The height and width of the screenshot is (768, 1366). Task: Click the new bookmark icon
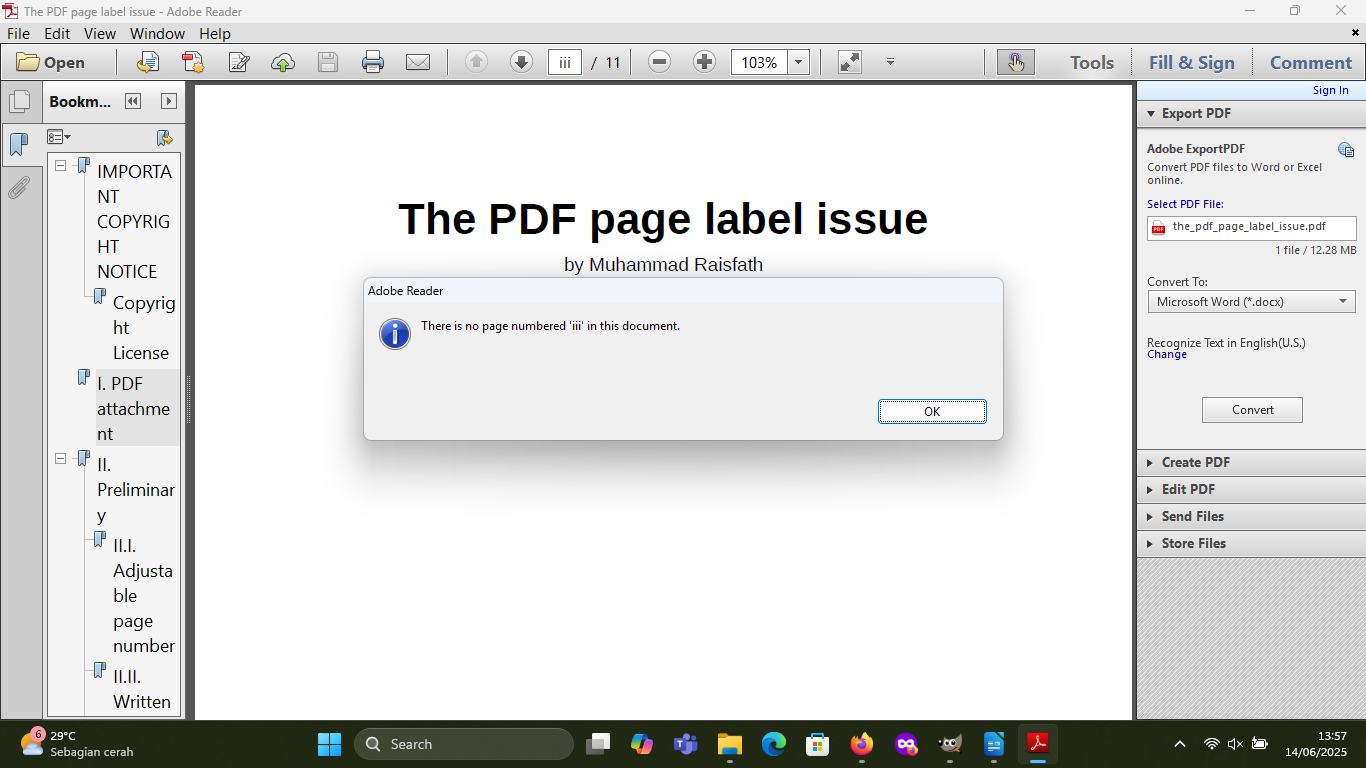click(x=165, y=137)
